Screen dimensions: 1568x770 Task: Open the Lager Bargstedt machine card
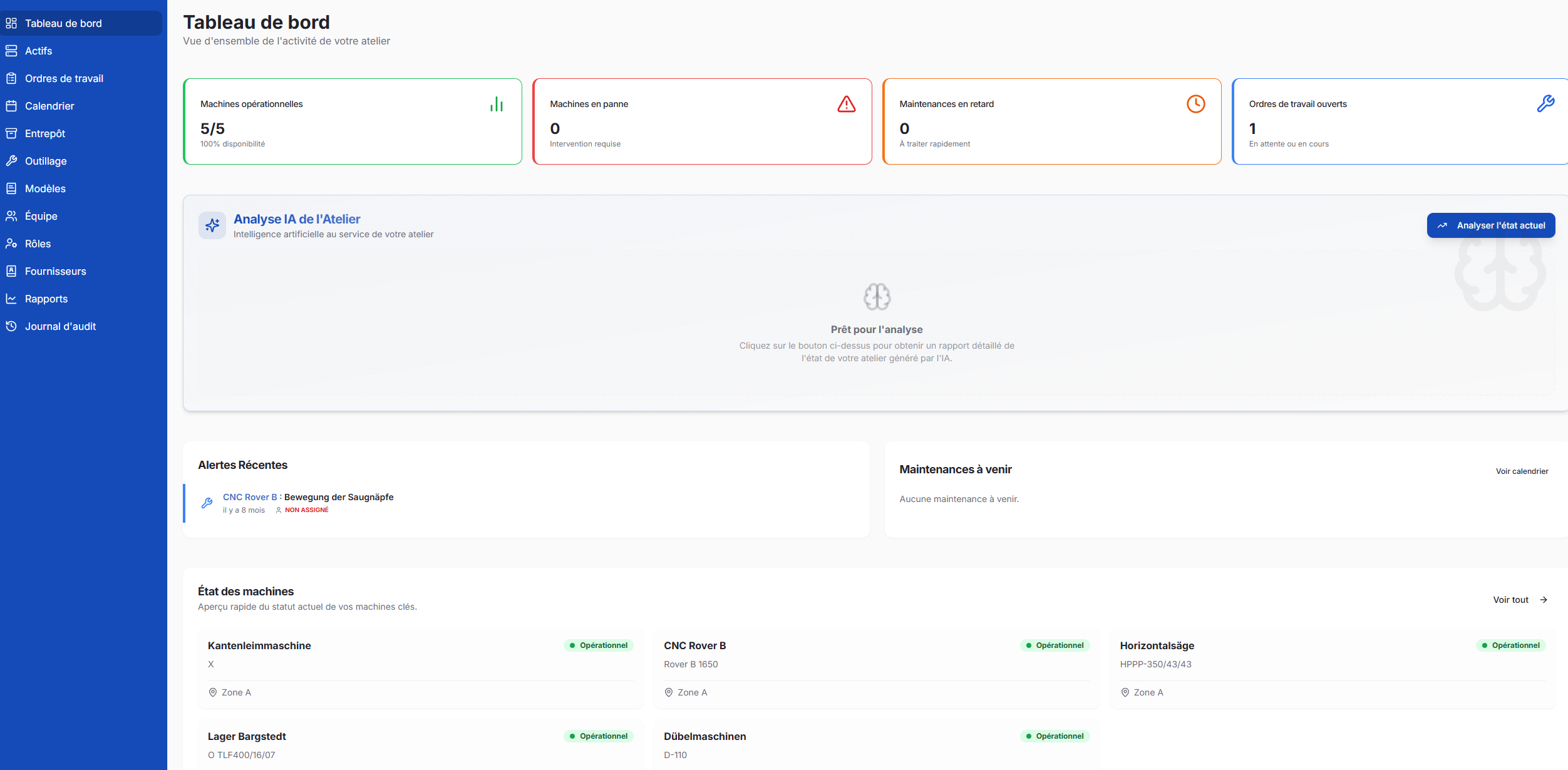click(421, 745)
